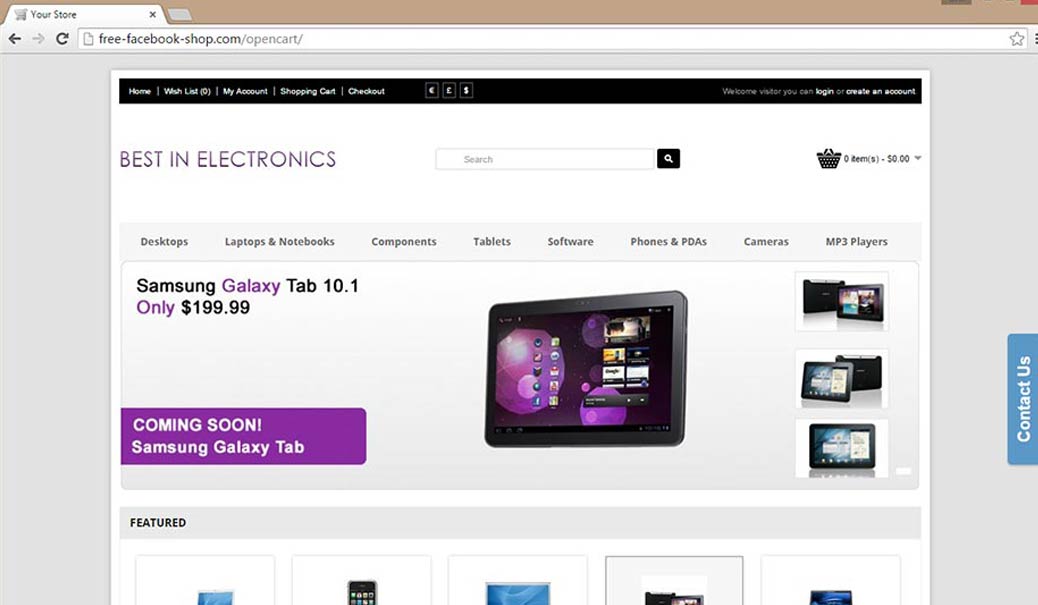Click the browser forward arrow
1038x605 pixels.
coord(38,39)
